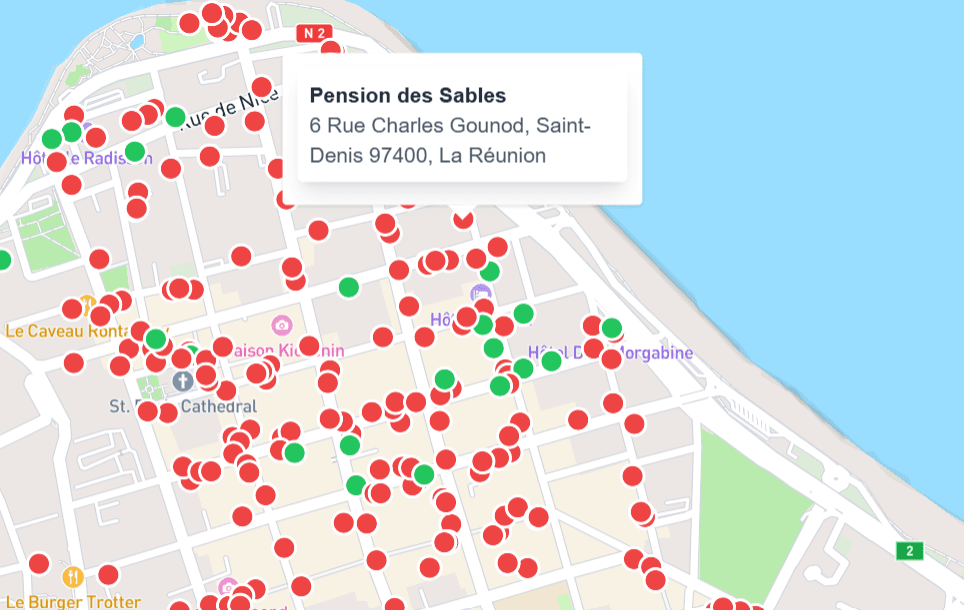Click the Le Burger Trotter text label
This screenshot has width=964, height=610.
click(x=70, y=601)
